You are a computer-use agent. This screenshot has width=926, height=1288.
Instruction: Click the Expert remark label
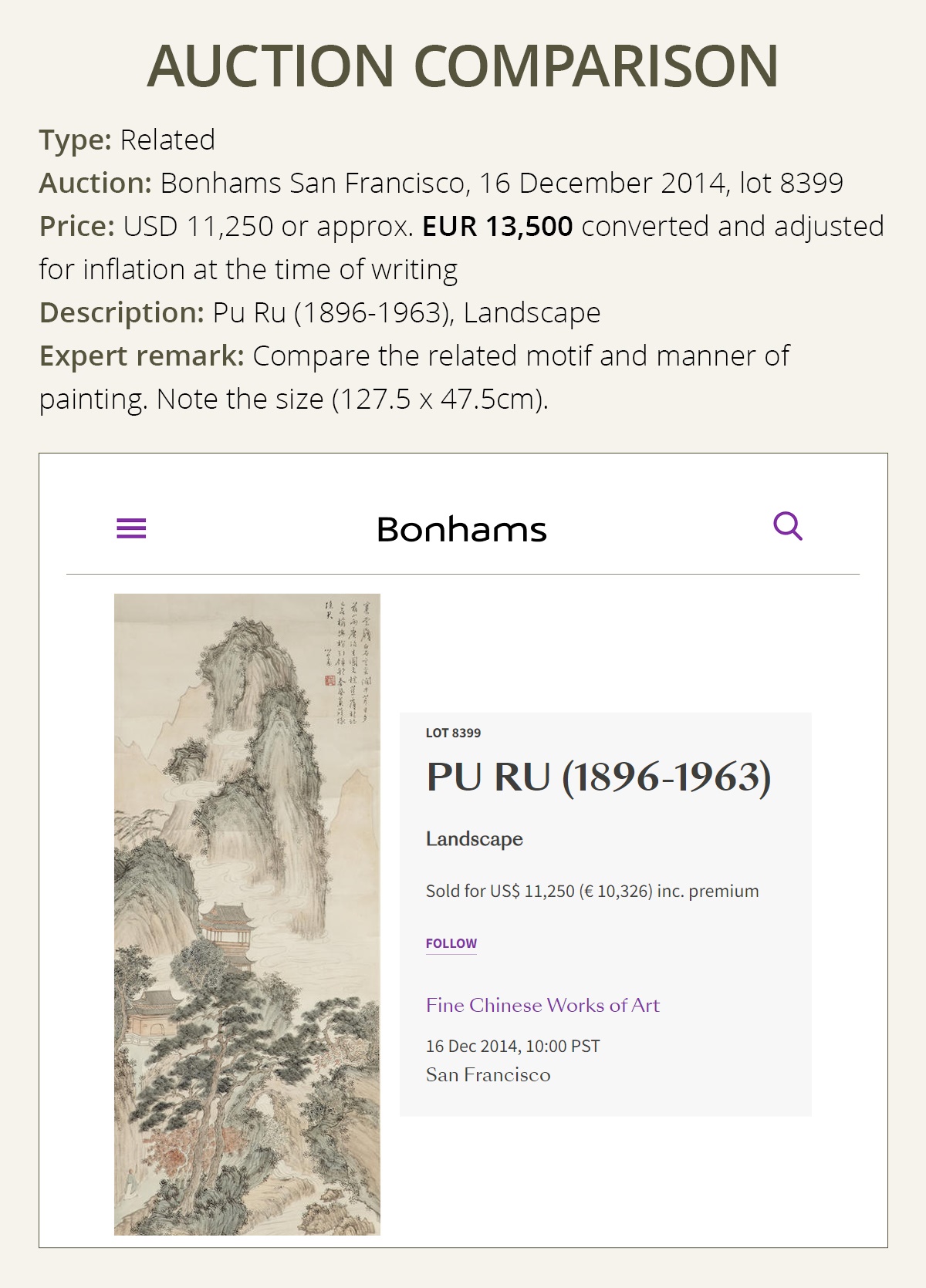tap(142, 356)
